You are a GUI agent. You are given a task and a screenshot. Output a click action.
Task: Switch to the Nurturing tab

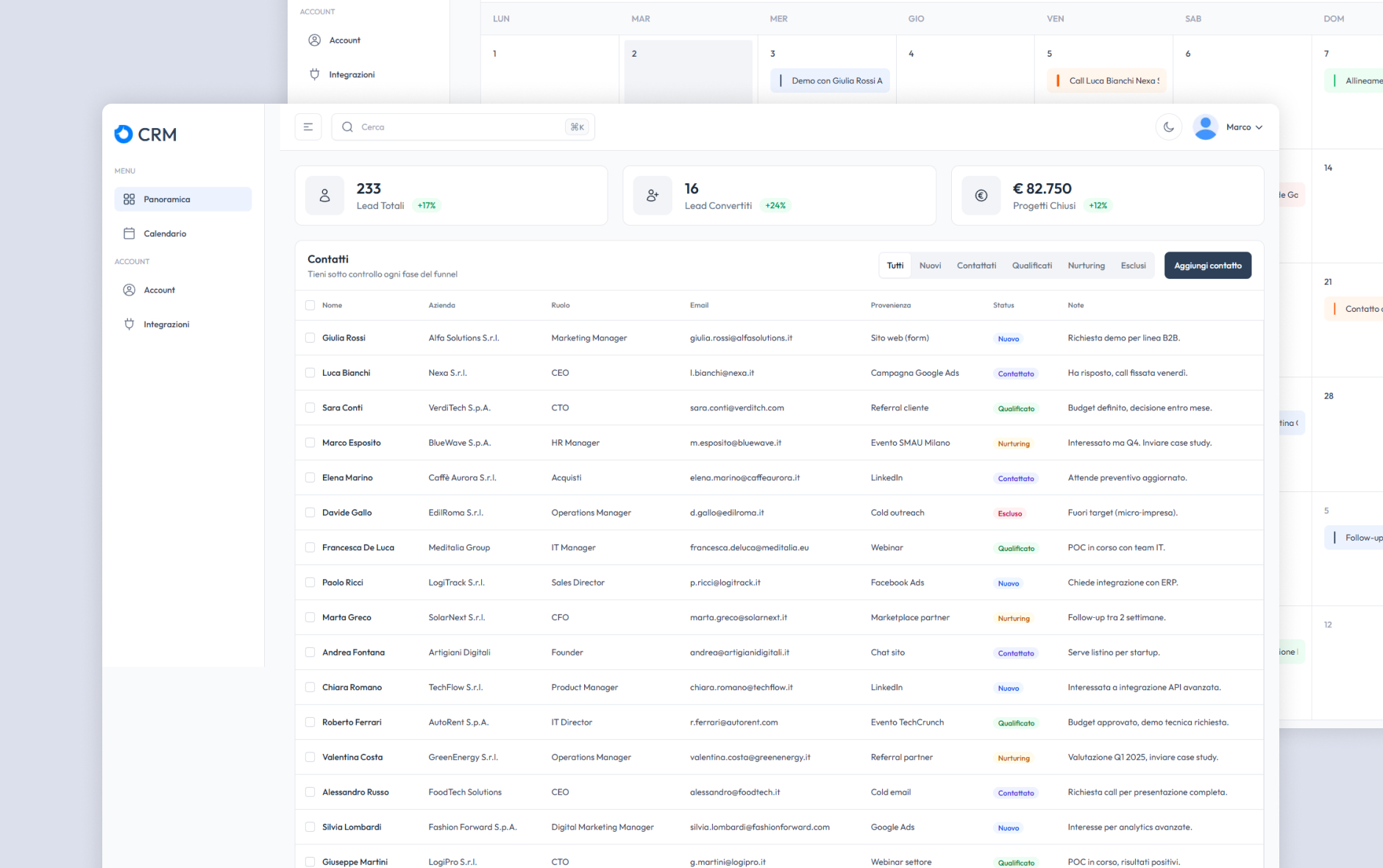1086,266
